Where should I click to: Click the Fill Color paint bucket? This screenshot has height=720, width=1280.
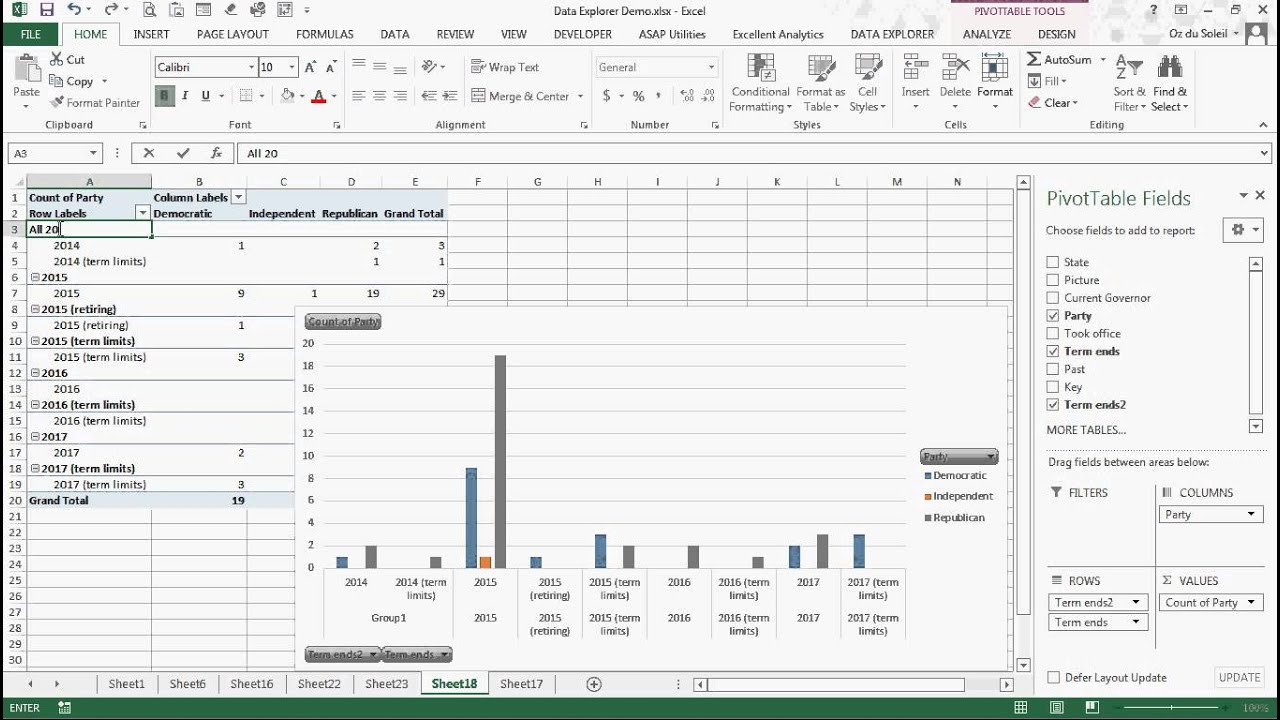(x=287, y=96)
